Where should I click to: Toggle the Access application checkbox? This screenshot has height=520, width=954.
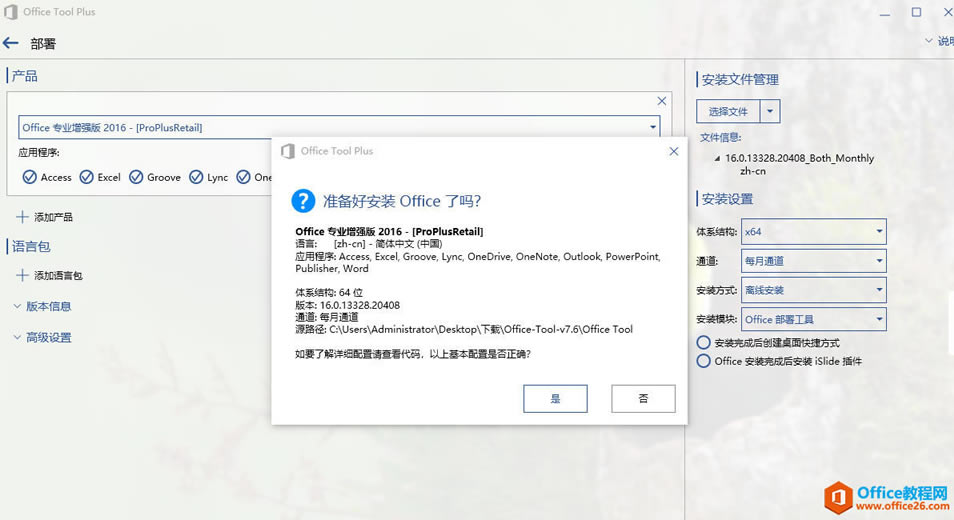point(29,177)
